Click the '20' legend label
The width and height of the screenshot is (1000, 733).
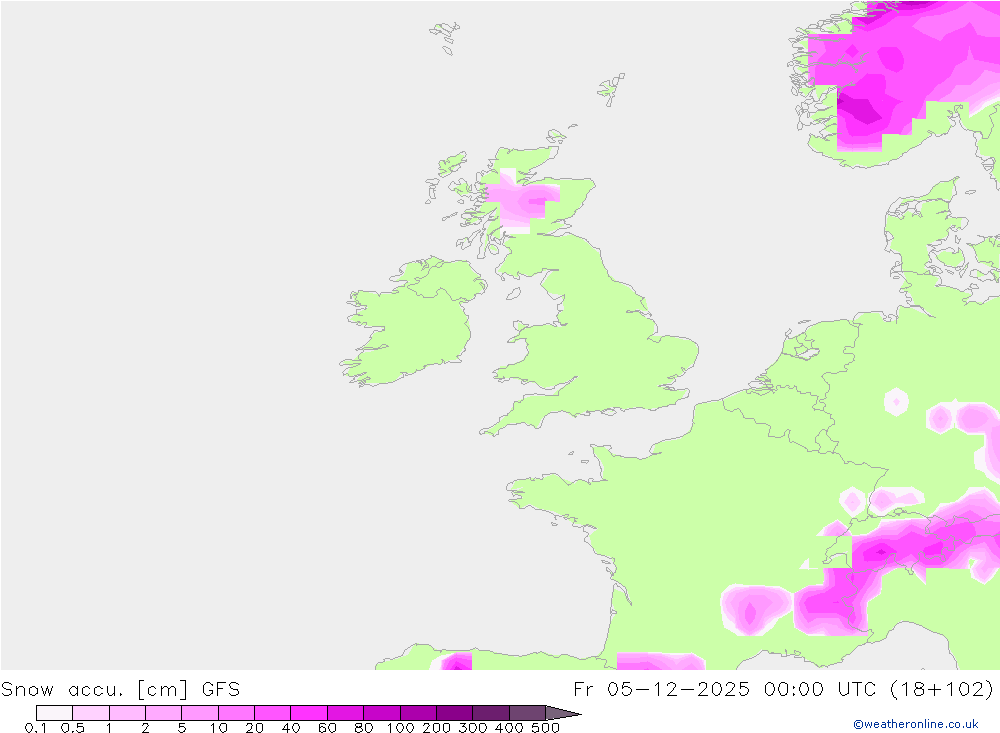click(x=254, y=727)
